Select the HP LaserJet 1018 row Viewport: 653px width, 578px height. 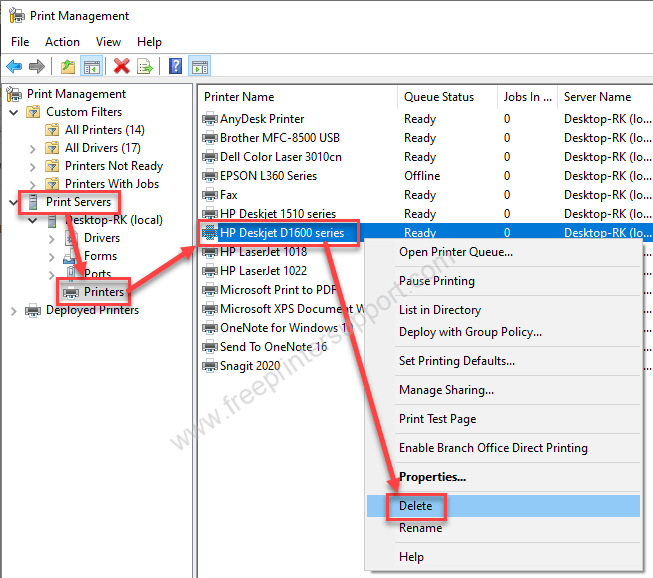(x=263, y=252)
